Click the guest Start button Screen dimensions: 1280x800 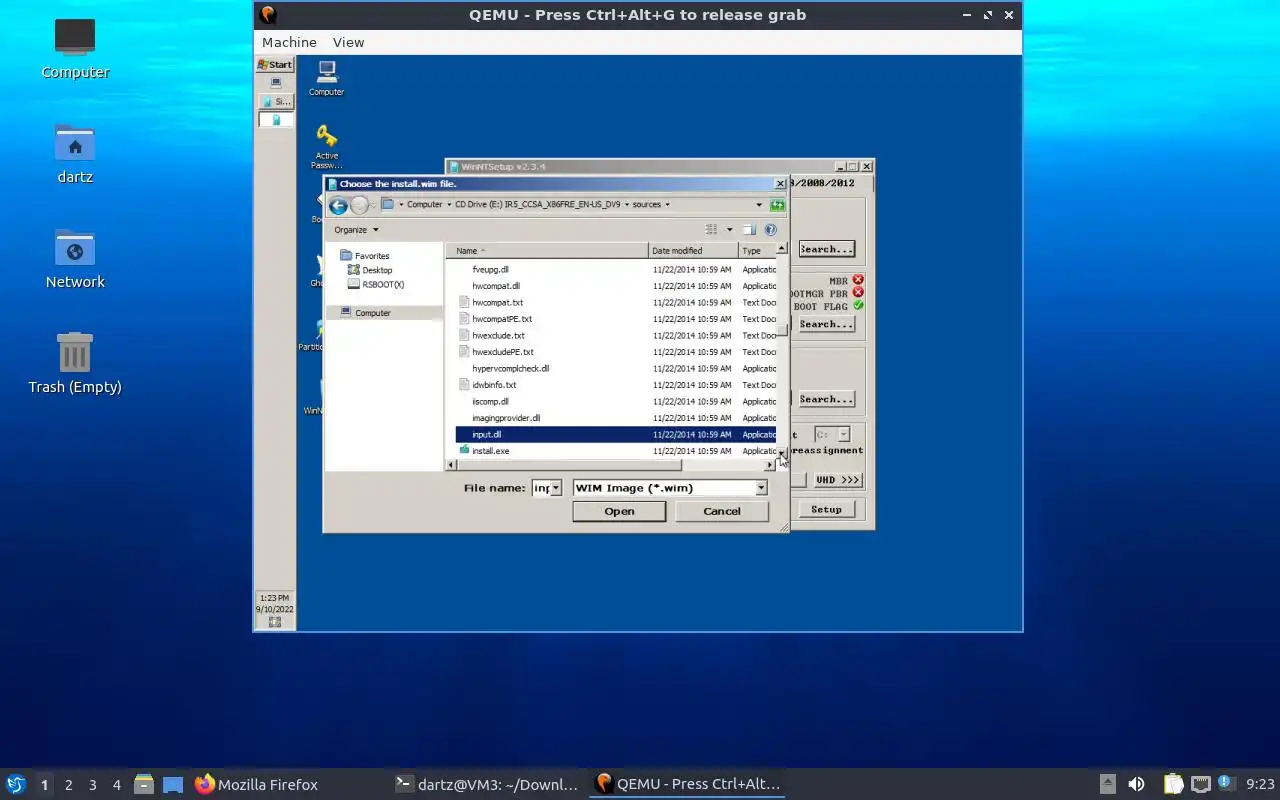click(x=275, y=64)
